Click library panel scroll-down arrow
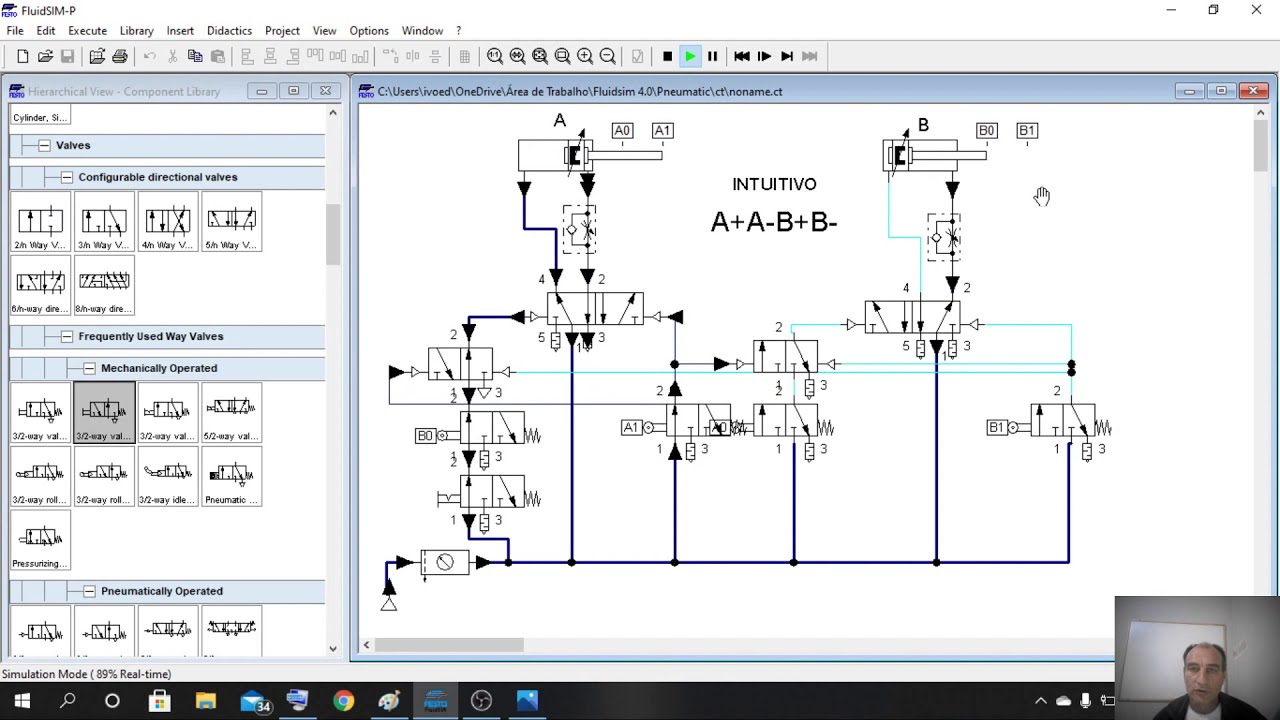Viewport: 1280px width, 720px height. tap(333, 648)
